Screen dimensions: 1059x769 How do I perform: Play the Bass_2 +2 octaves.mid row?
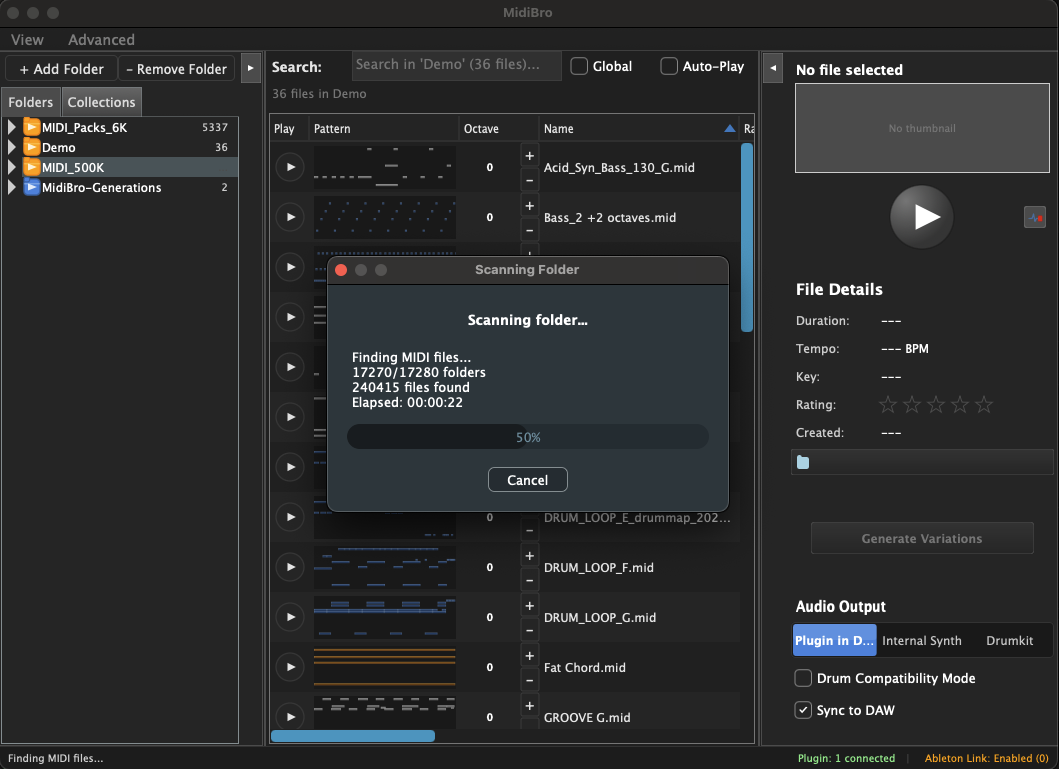click(x=290, y=217)
